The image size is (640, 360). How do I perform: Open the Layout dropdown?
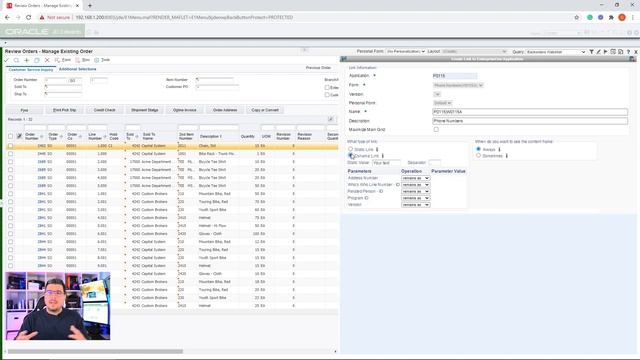tap(474, 52)
